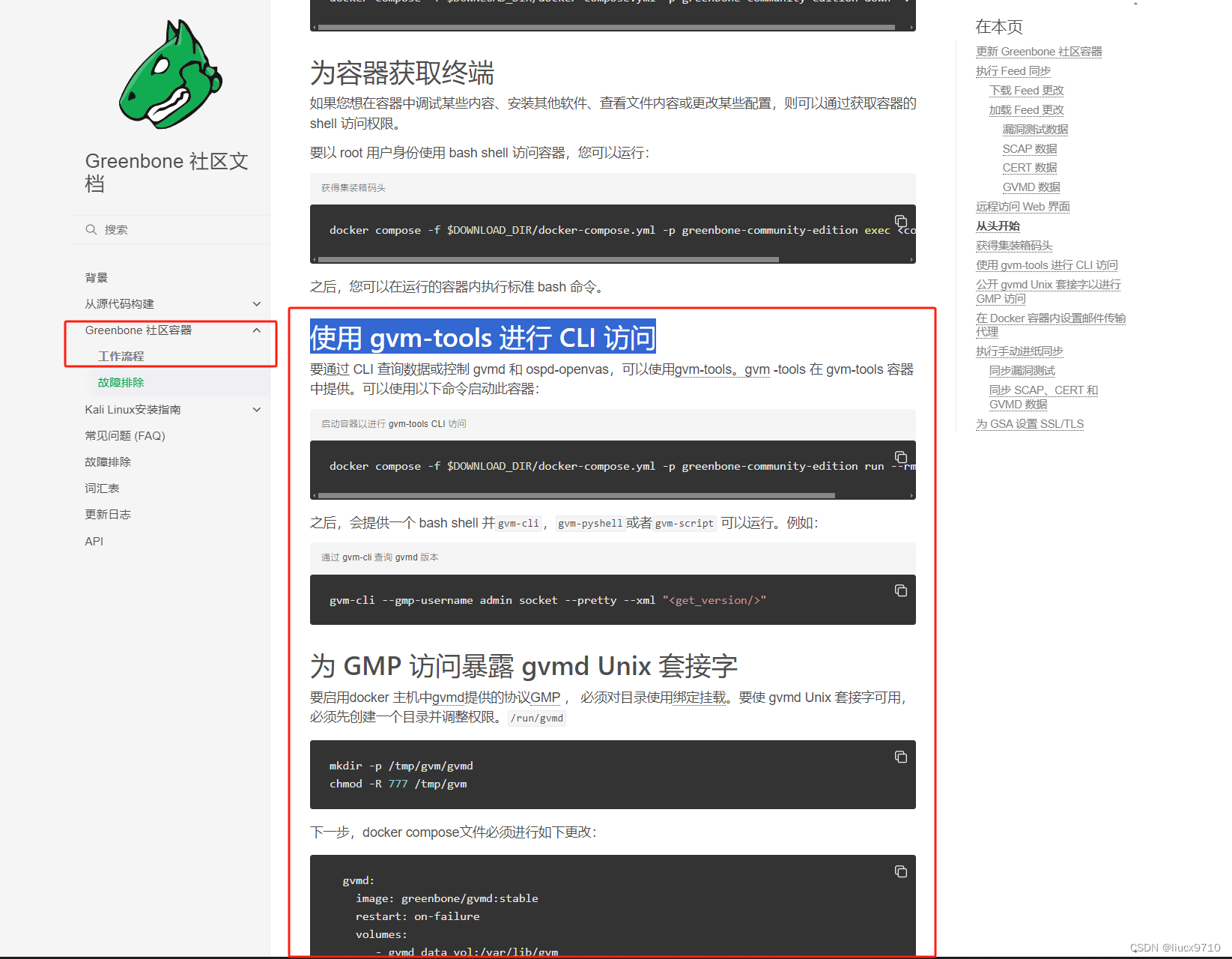Click the search magnifier icon
The height and width of the screenshot is (959, 1232).
point(91,229)
